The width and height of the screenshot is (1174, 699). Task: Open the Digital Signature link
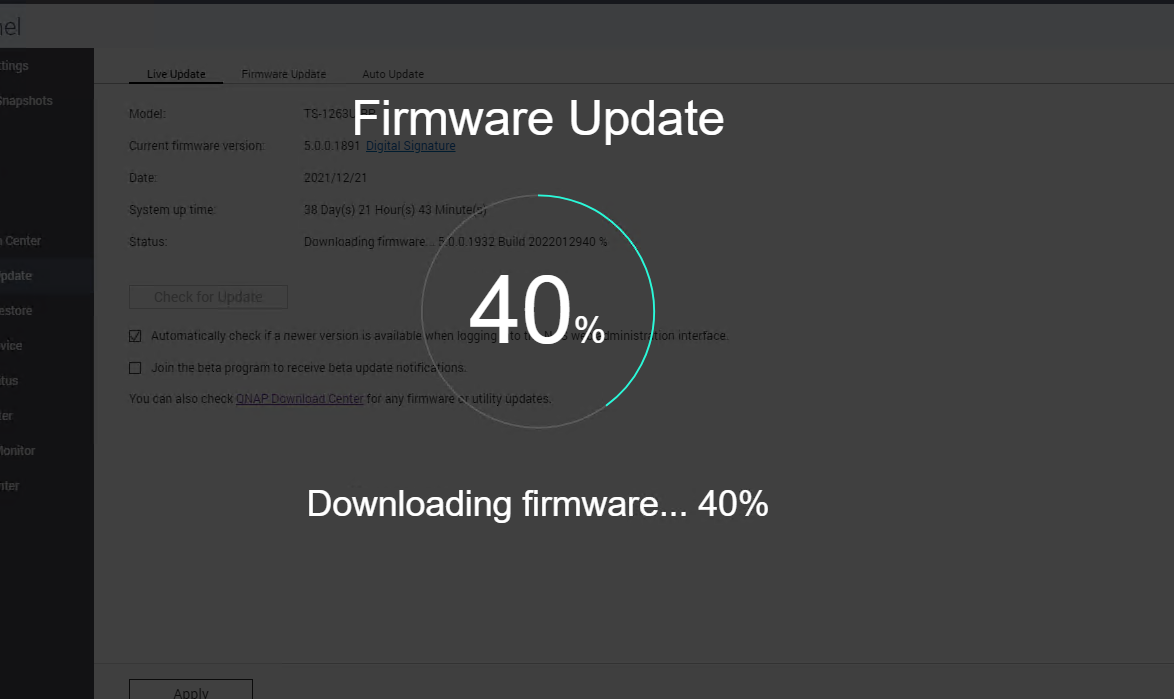coord(410,146)
